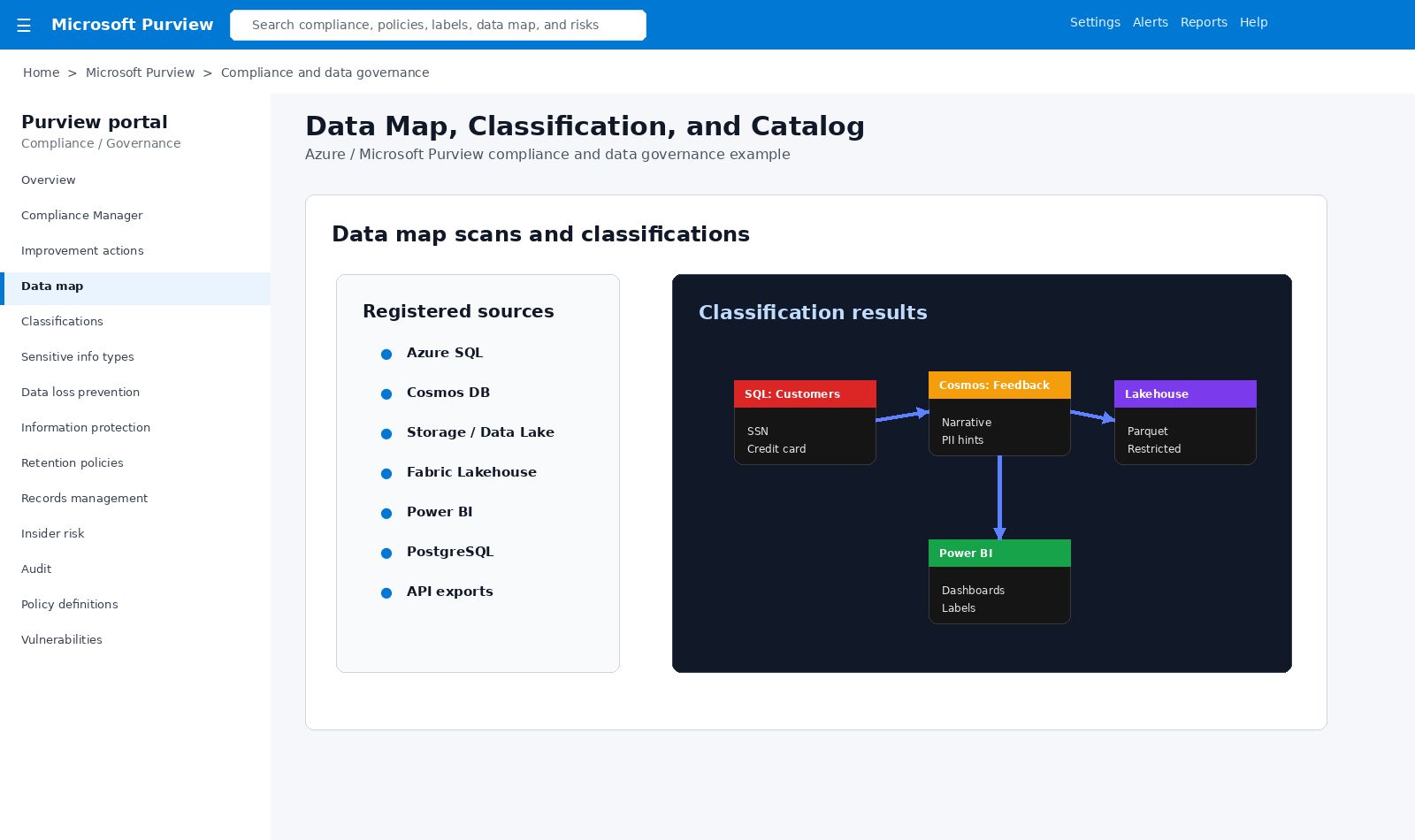Select Azure SQL registered source
Screen dimensions: 1415x840
(445, 353)
